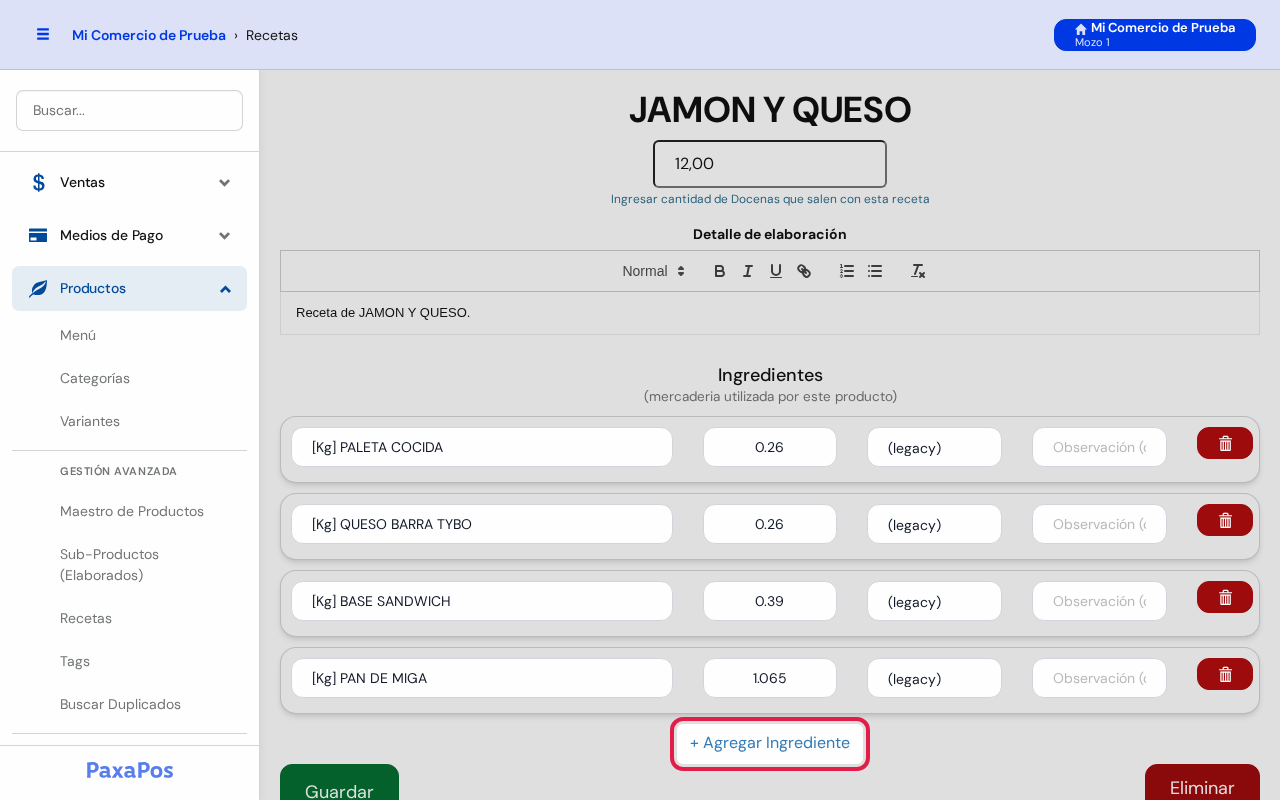The width and height of the screenshot is (1280, 800).
Task: Open Maestro de Productos
Action: 132,511
